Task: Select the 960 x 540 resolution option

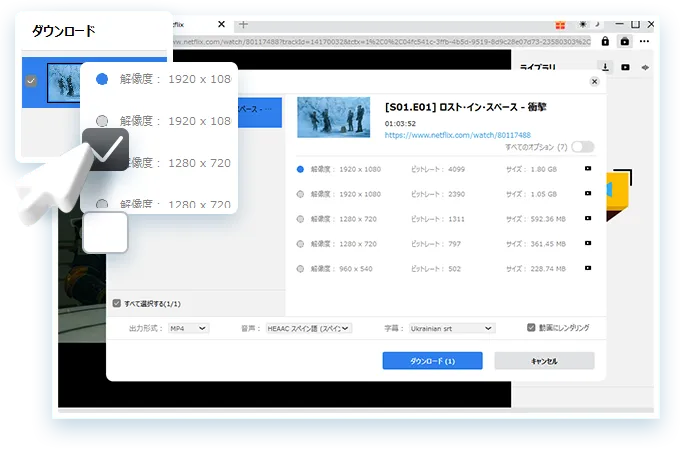Action: coord(300,269)
